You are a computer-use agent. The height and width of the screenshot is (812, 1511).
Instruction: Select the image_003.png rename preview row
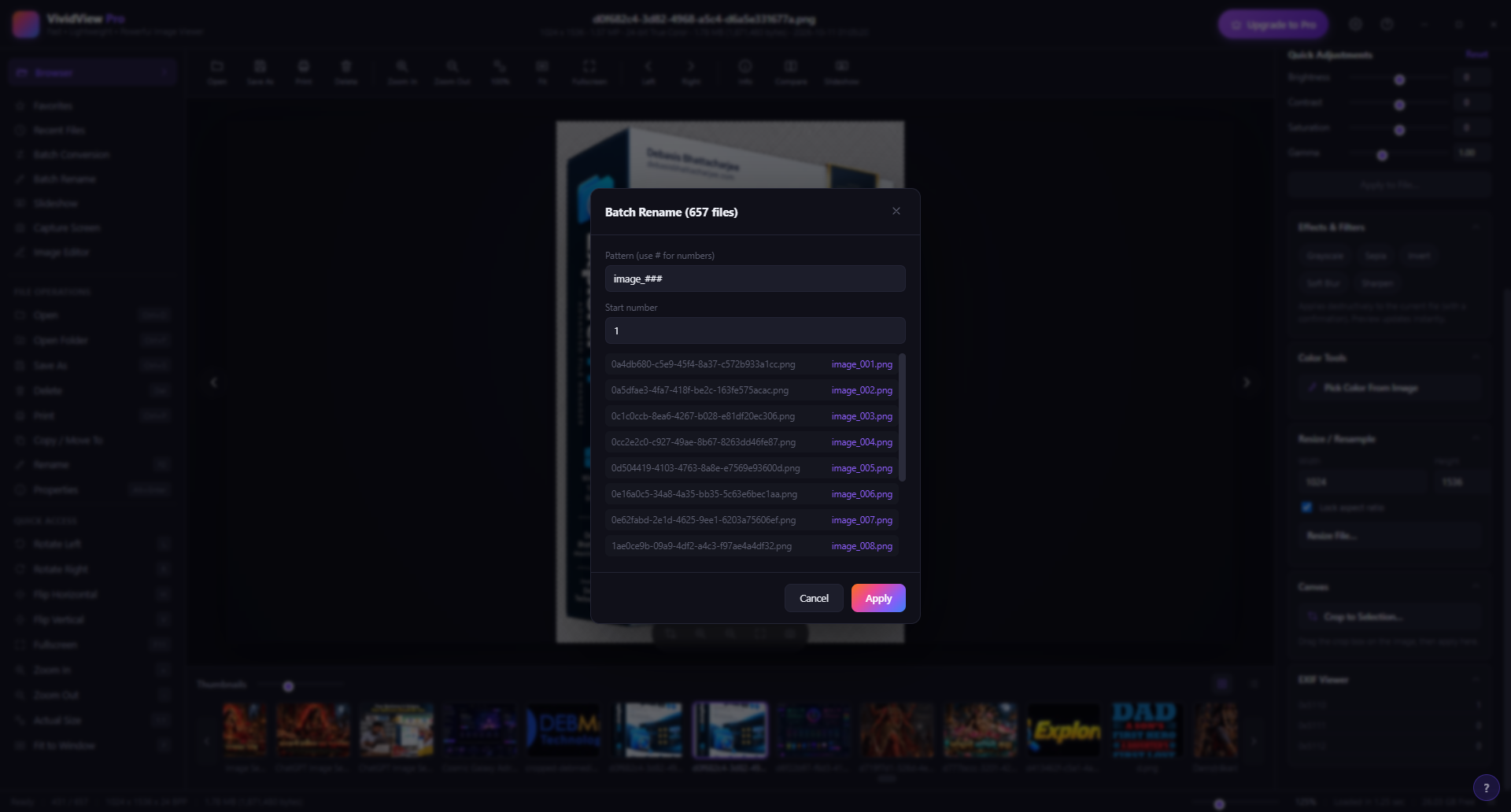pos(752,416)
